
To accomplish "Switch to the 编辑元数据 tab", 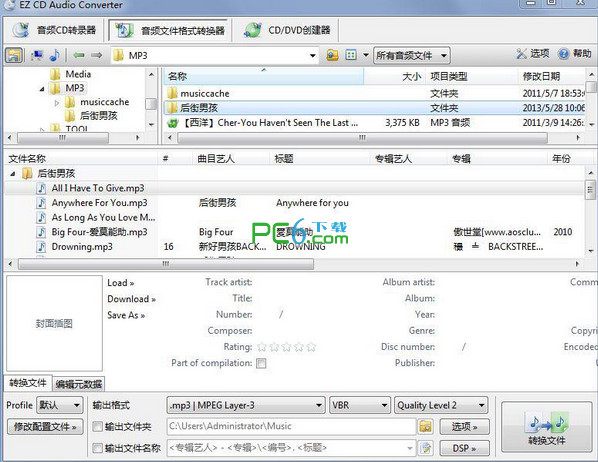I will pyautogui.click(x=79, y=384).
